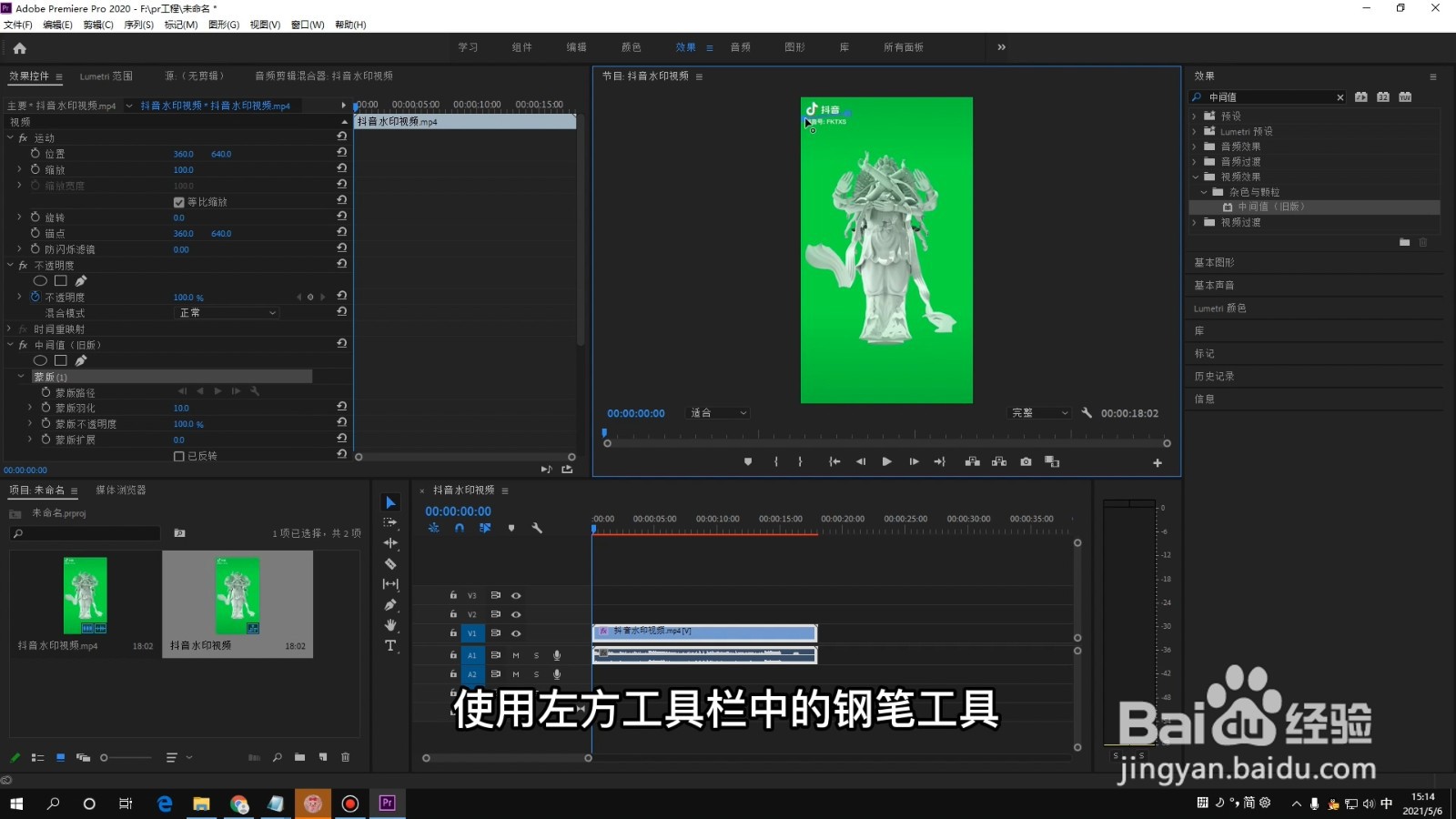
Task: Solo track A2
Action: tap(536, 674)
